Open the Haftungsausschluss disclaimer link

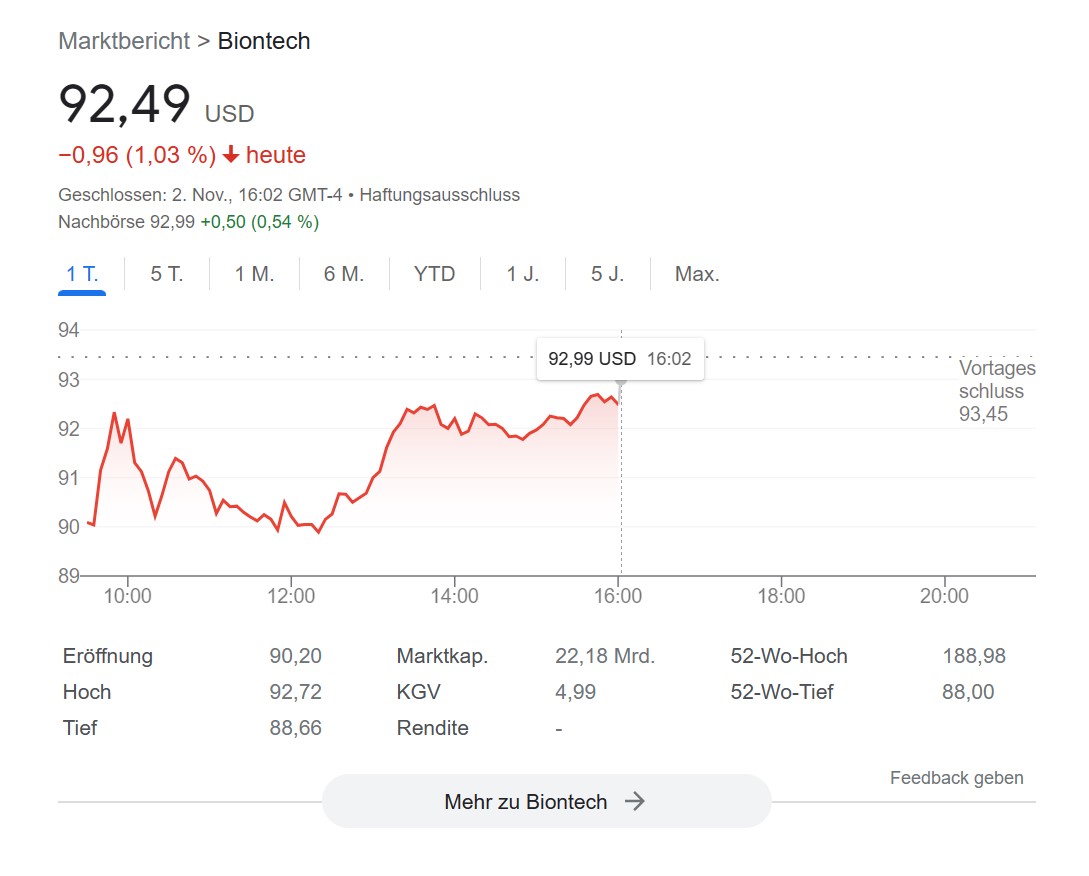point(440,195)
